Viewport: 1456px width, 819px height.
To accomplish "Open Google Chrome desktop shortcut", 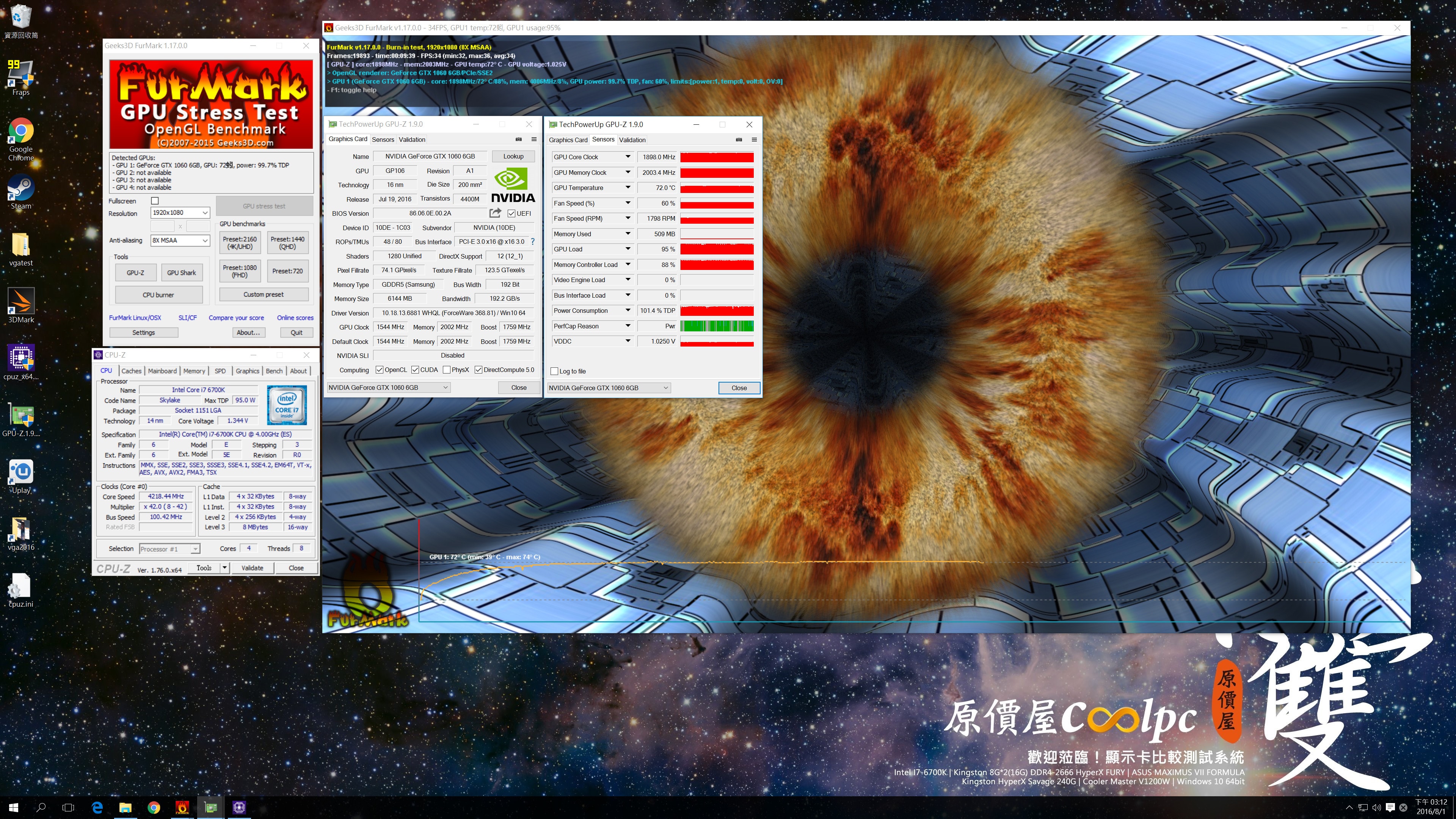I will (21, 140).
